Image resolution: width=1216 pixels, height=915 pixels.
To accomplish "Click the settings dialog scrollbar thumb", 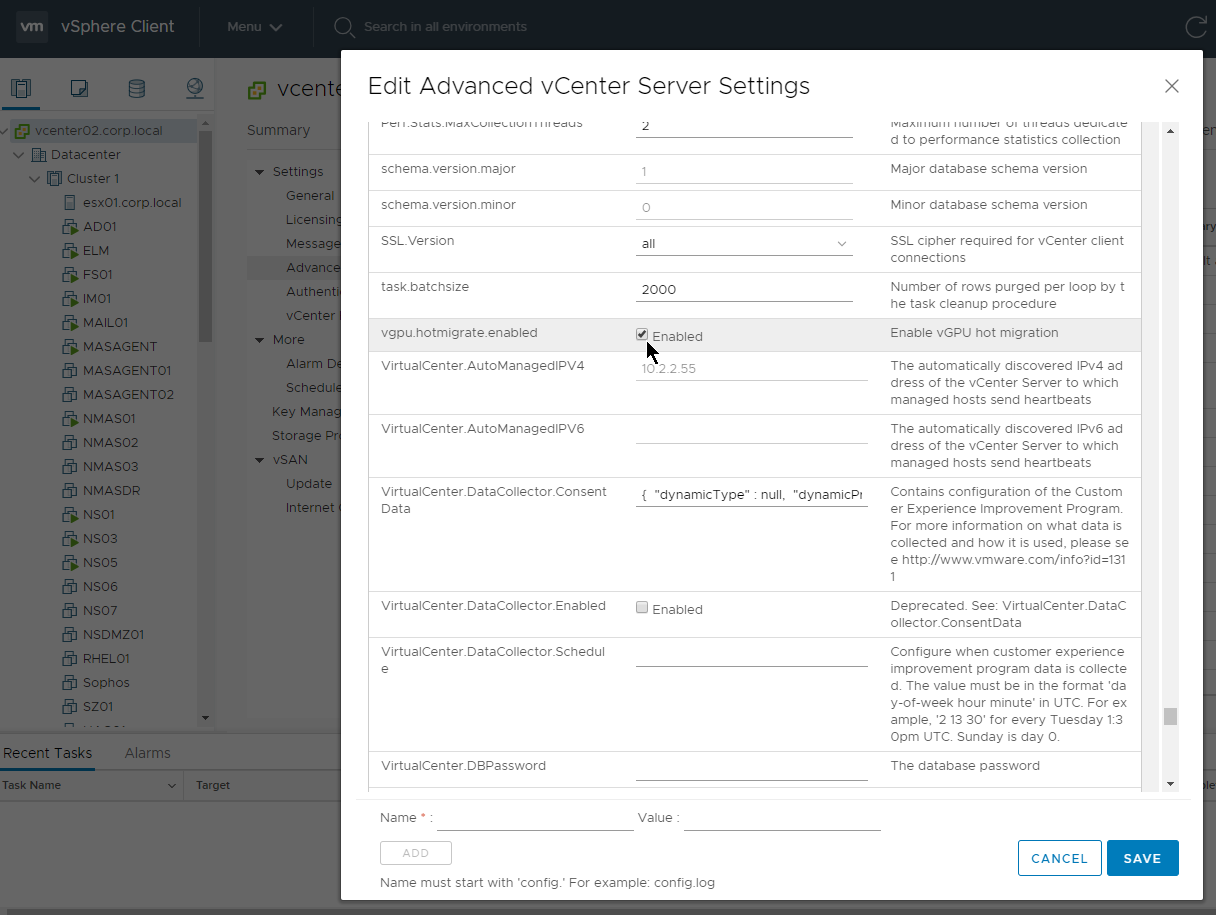I will 1170,716.
